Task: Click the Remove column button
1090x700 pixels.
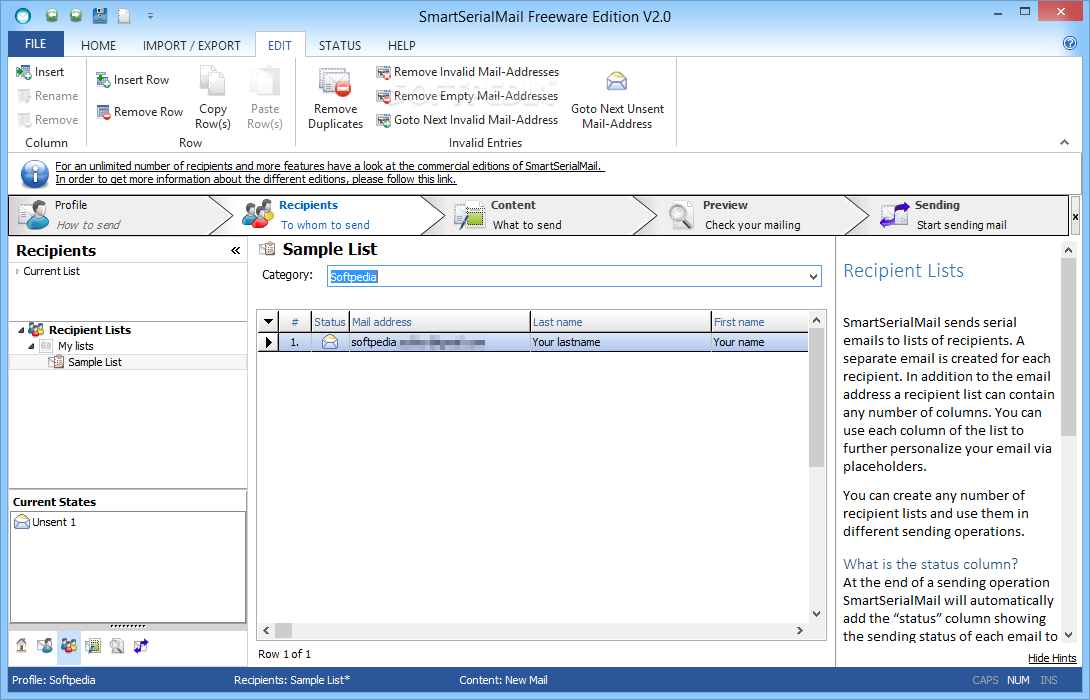Action: coord(48,120)
